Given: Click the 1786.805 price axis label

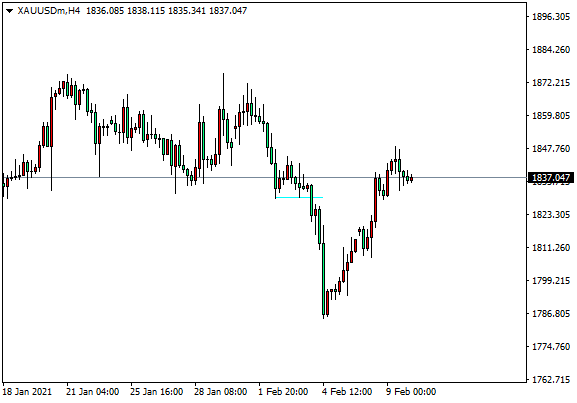Looking at the screenshot, I should coord(551,314).
